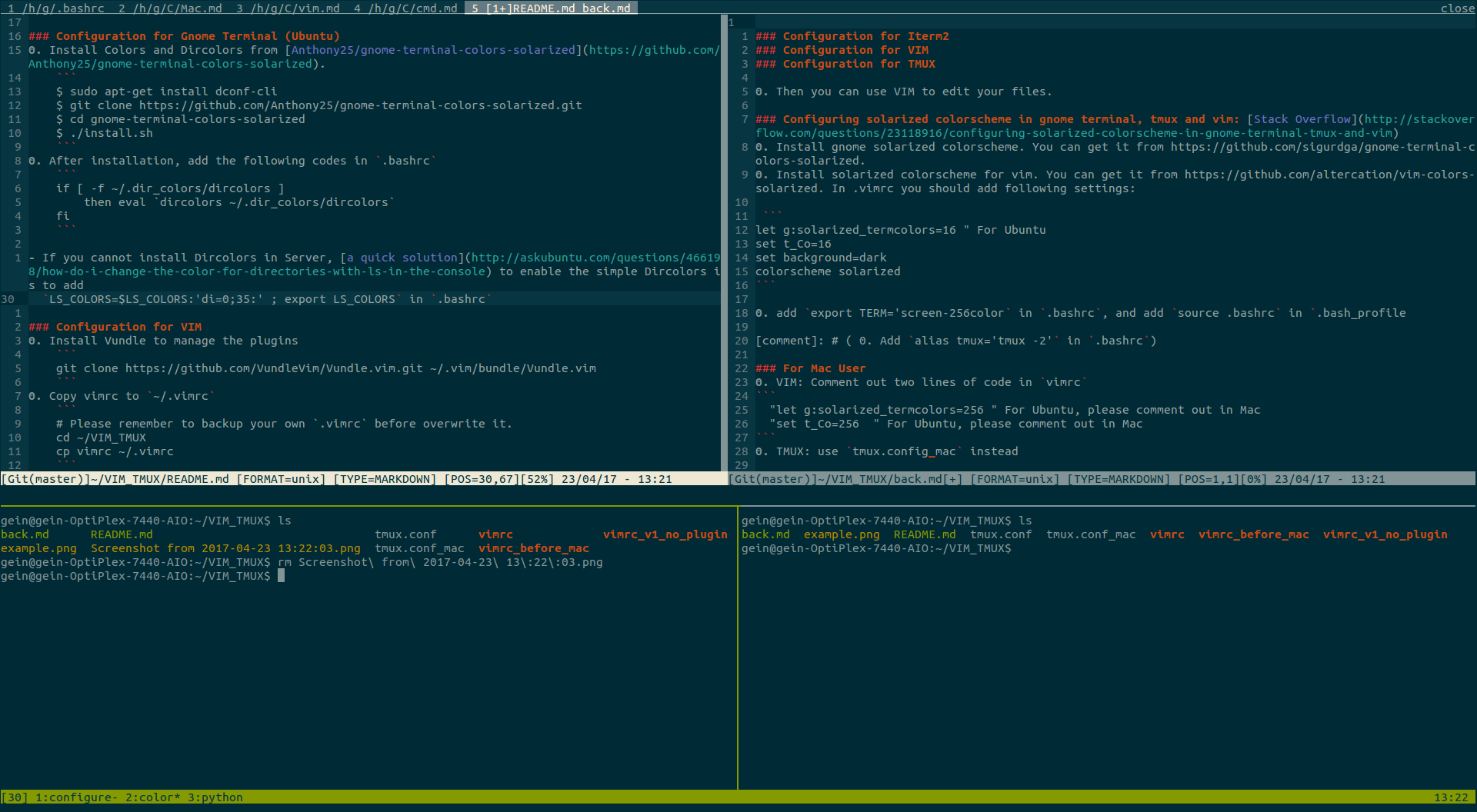The image size is (1477, 812).
Task: Click vimrc_v1_no_plugin in right terminal listing
Action: point(1385,534)
